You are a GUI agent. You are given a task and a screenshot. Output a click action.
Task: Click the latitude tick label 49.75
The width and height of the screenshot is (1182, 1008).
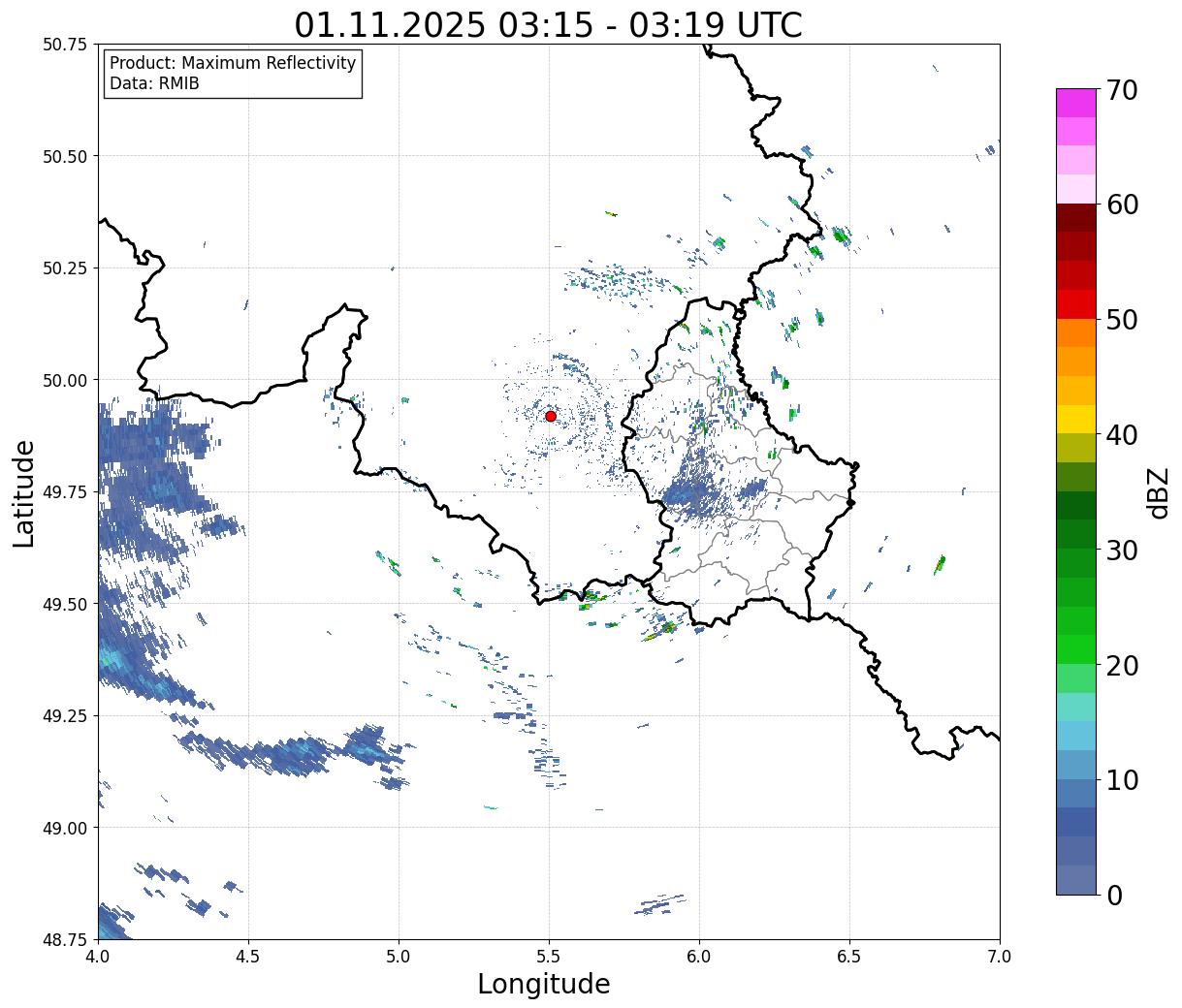pos(65,492)
